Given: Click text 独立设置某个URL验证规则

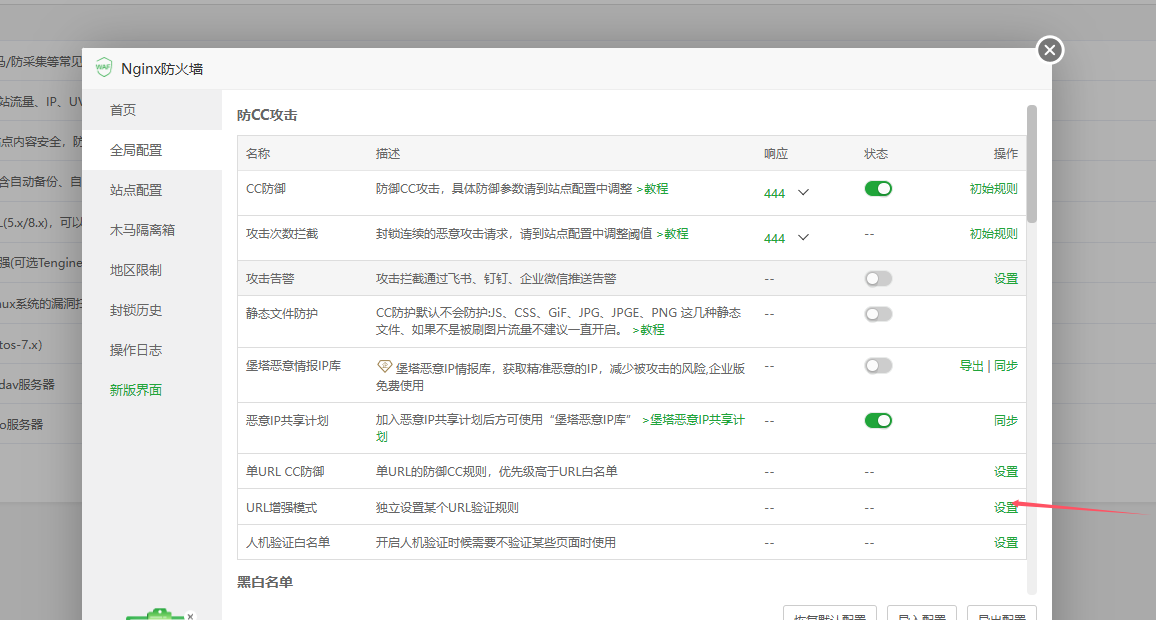Looking at the screenshot, I should tap(447, 507).
